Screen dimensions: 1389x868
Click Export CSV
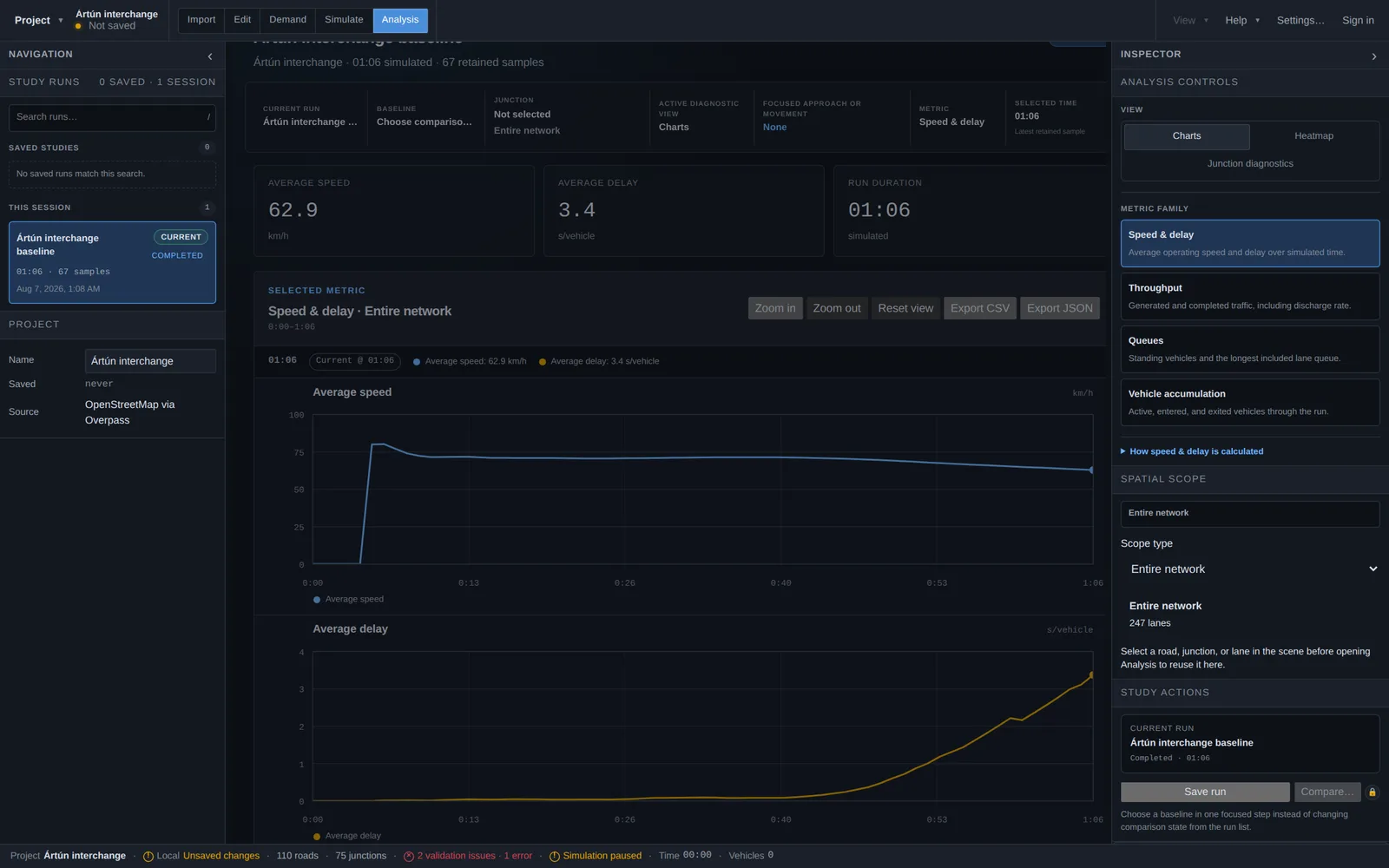tap(980, 308)
